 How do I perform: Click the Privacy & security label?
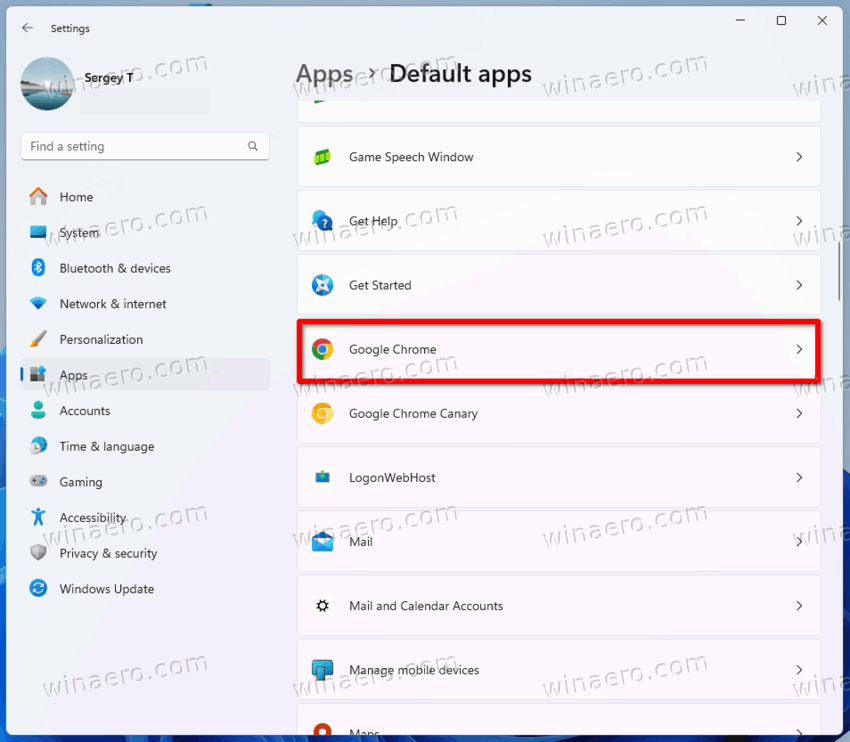click(108, 553)
